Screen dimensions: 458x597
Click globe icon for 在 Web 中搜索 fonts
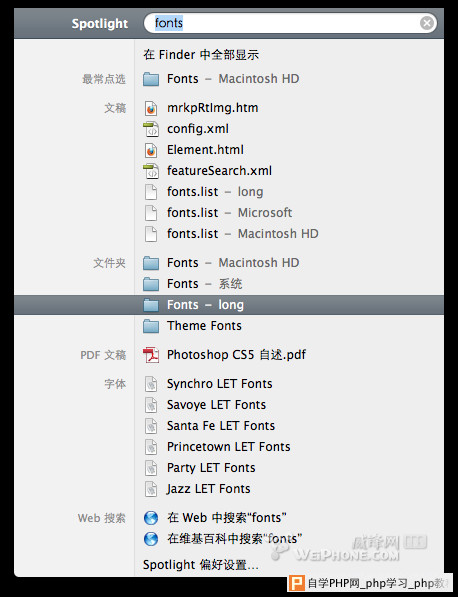pyautogui.click(x=151, y=518)
